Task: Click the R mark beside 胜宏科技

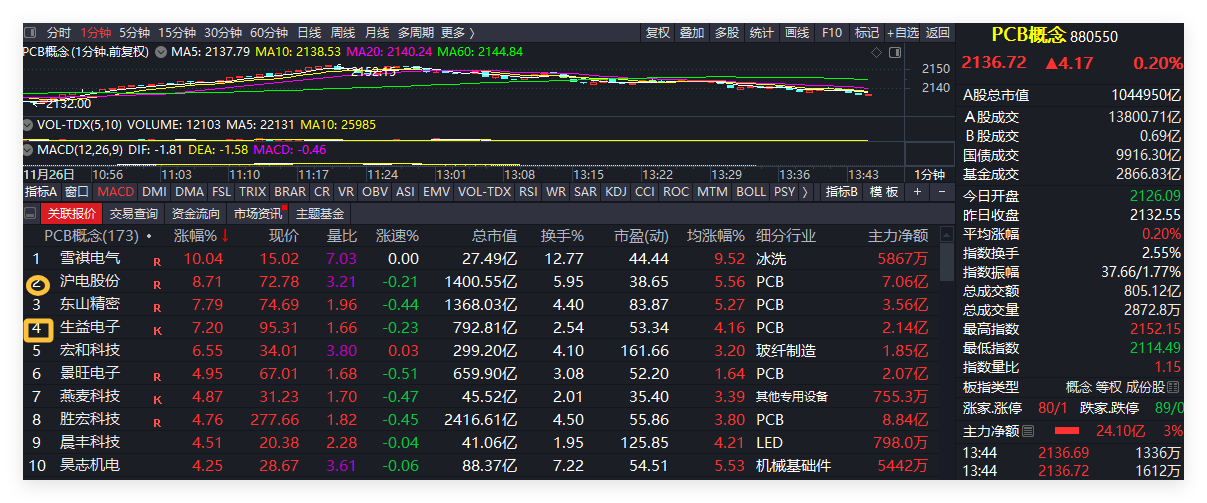Action: 157,422
